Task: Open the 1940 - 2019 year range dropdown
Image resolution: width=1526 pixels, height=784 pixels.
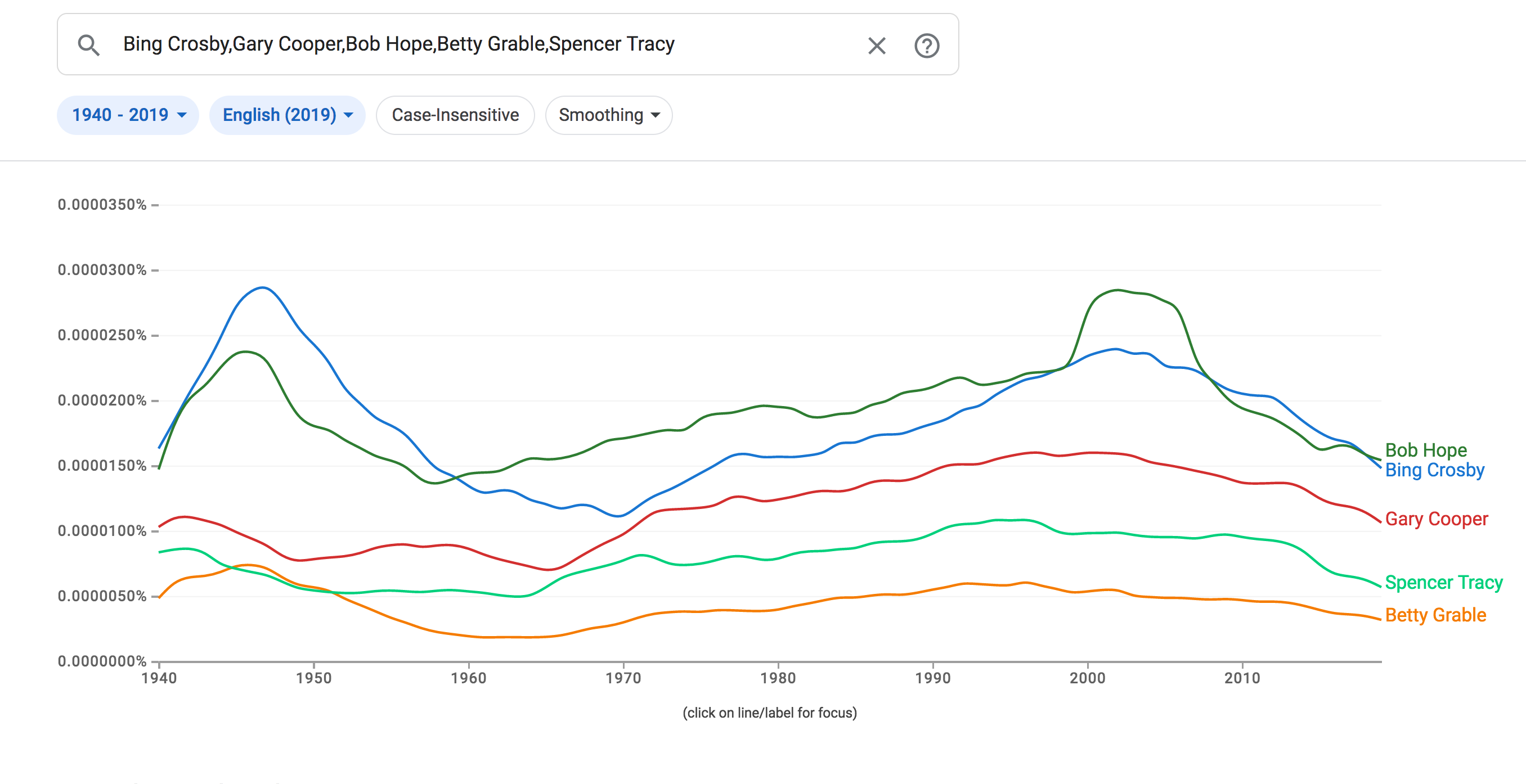Action: [x=127, y=115]
